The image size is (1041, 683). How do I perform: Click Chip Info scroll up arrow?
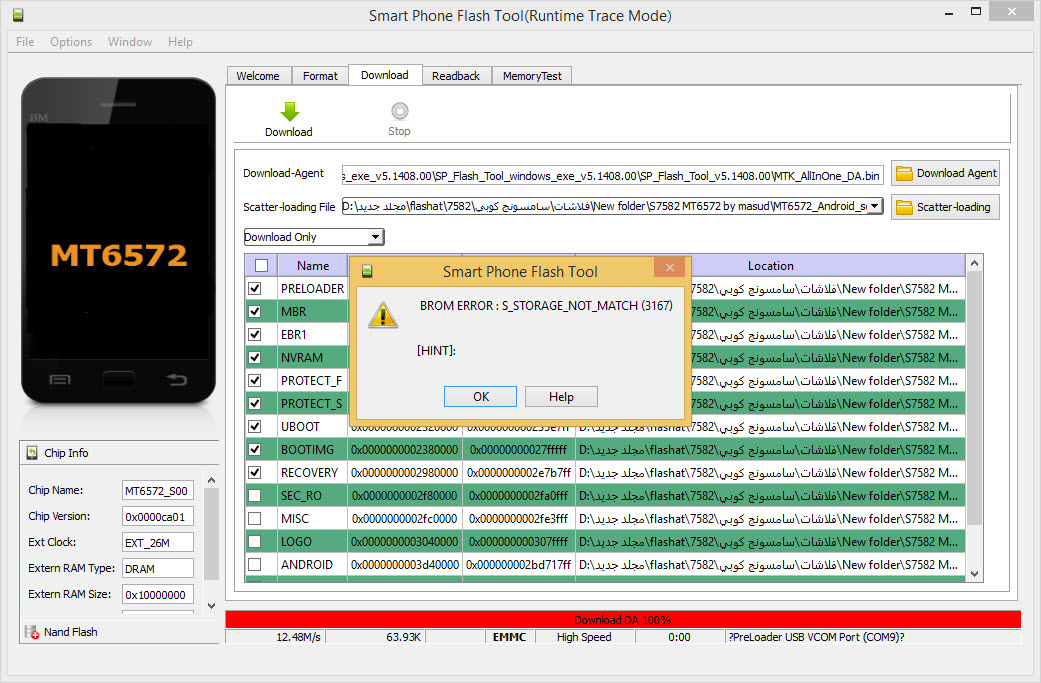[211, 480]
